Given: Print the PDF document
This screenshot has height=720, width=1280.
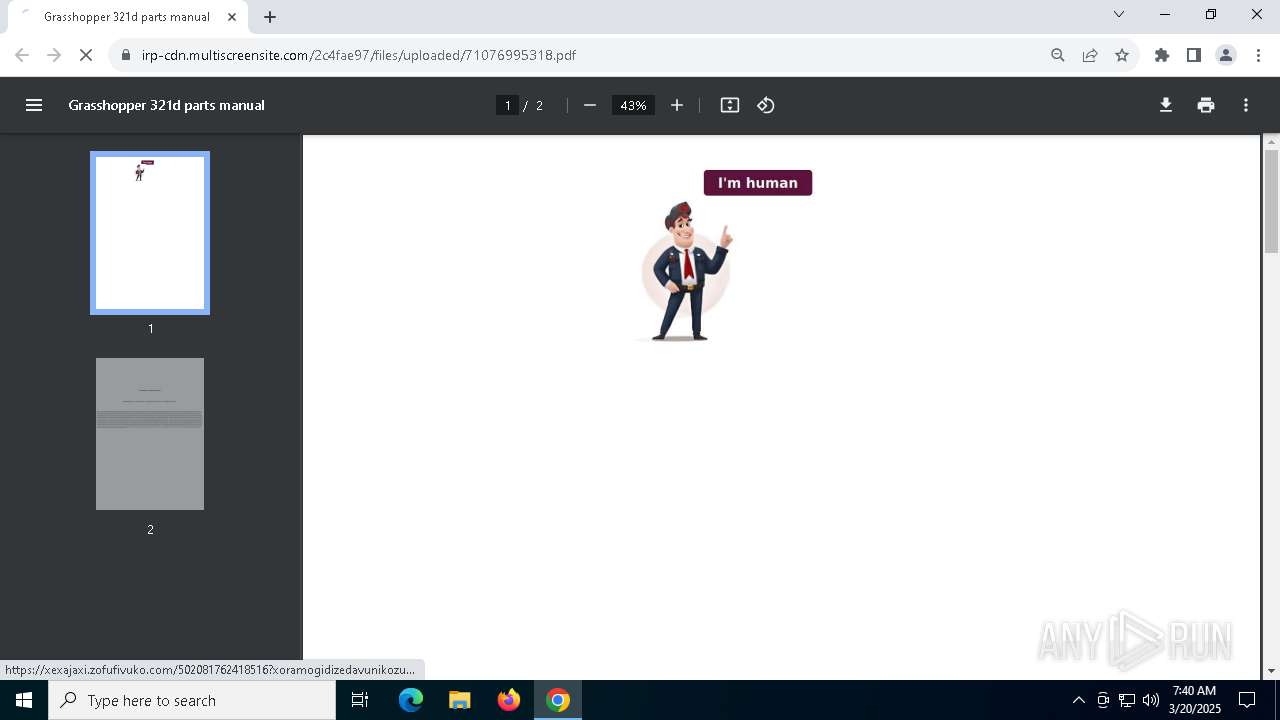Looking at the screenshot, I should coord(1206,105).
